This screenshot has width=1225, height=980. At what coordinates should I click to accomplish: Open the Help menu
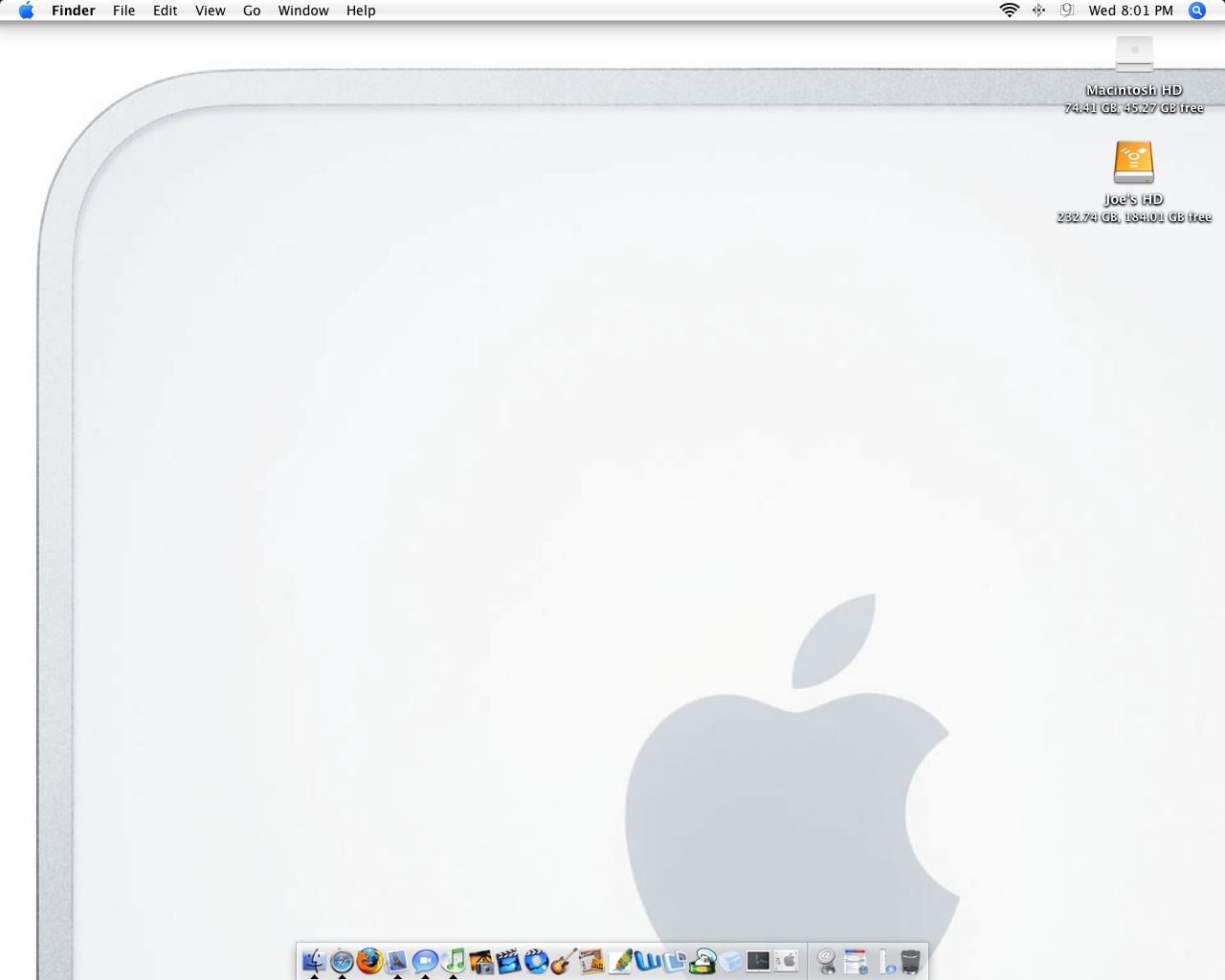pyautogui.click(x=361, y=11)
